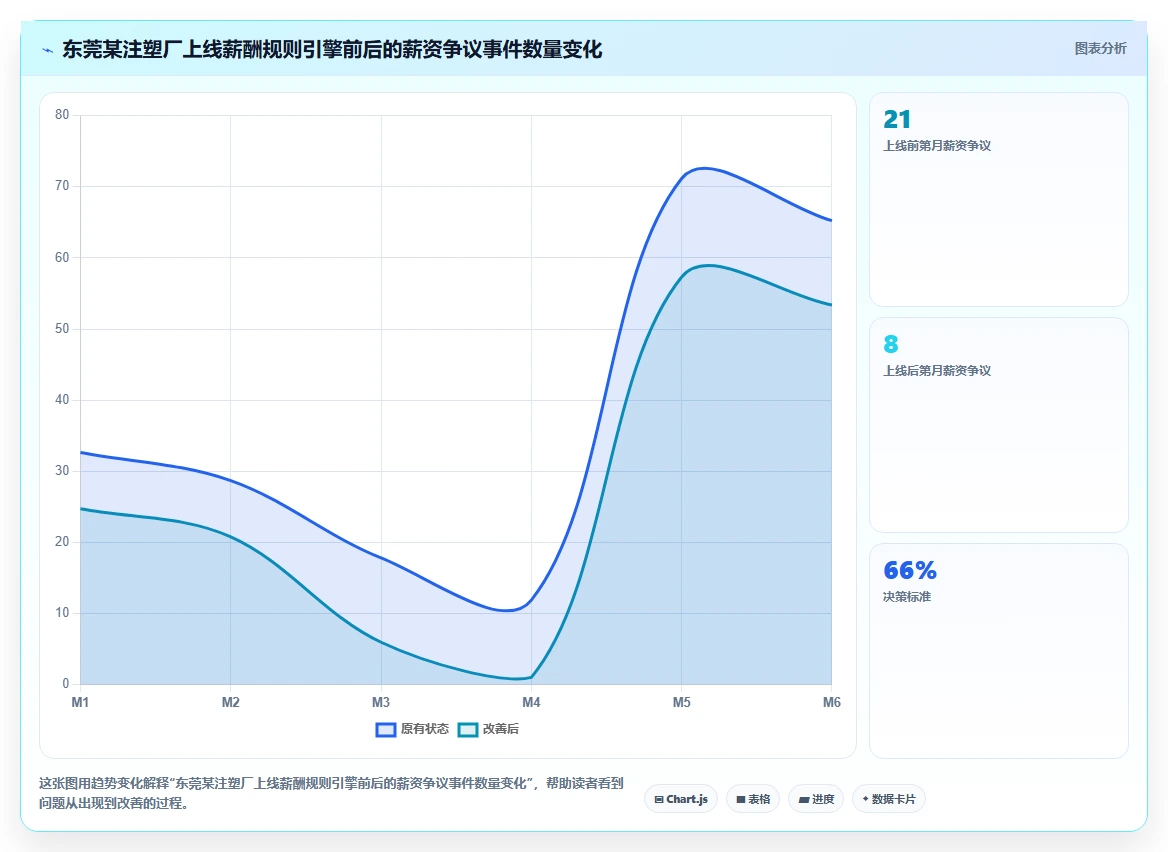Screen dimensions: 1168x852
Task: Click the 进度 tag
Action: (x=816, y=799)
